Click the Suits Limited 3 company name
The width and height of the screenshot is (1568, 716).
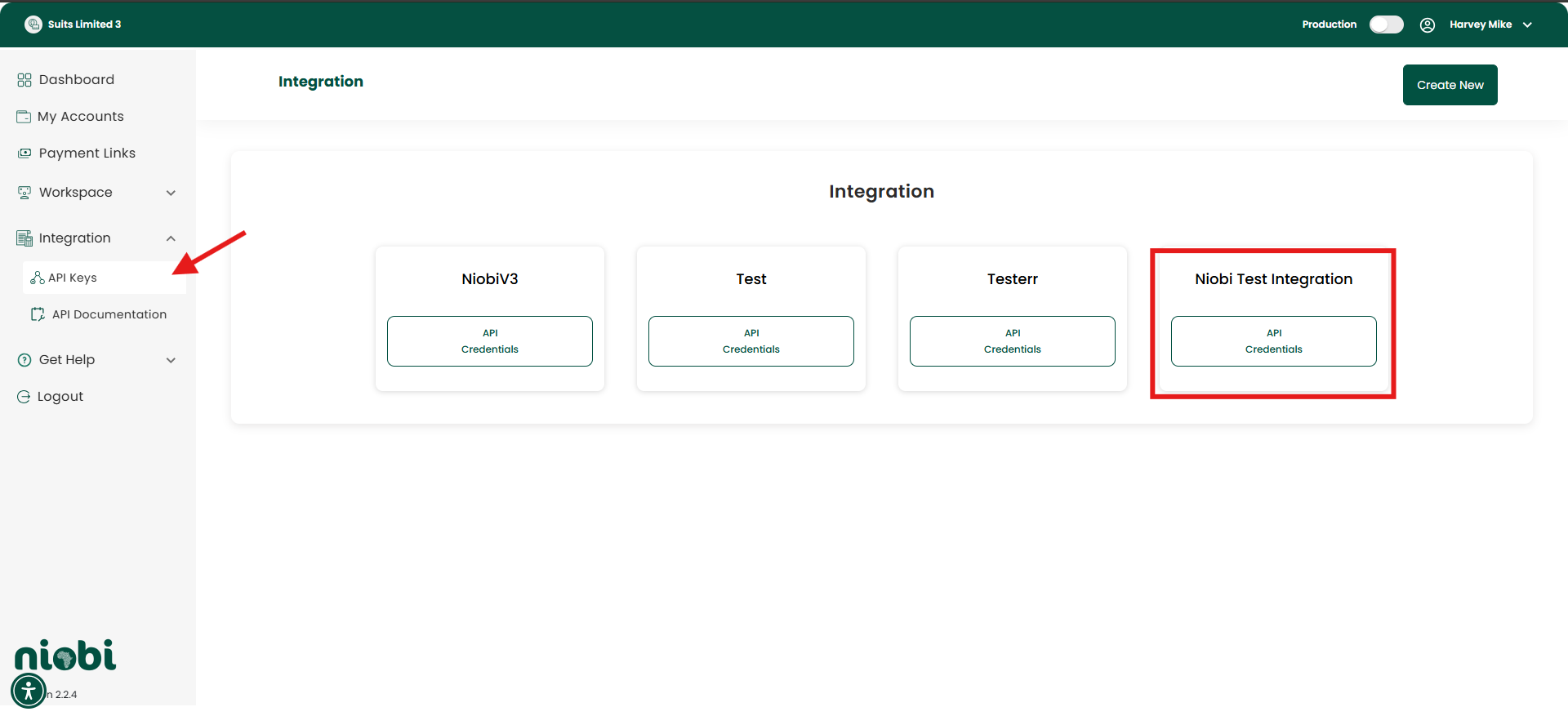click(x=84, y=24)
